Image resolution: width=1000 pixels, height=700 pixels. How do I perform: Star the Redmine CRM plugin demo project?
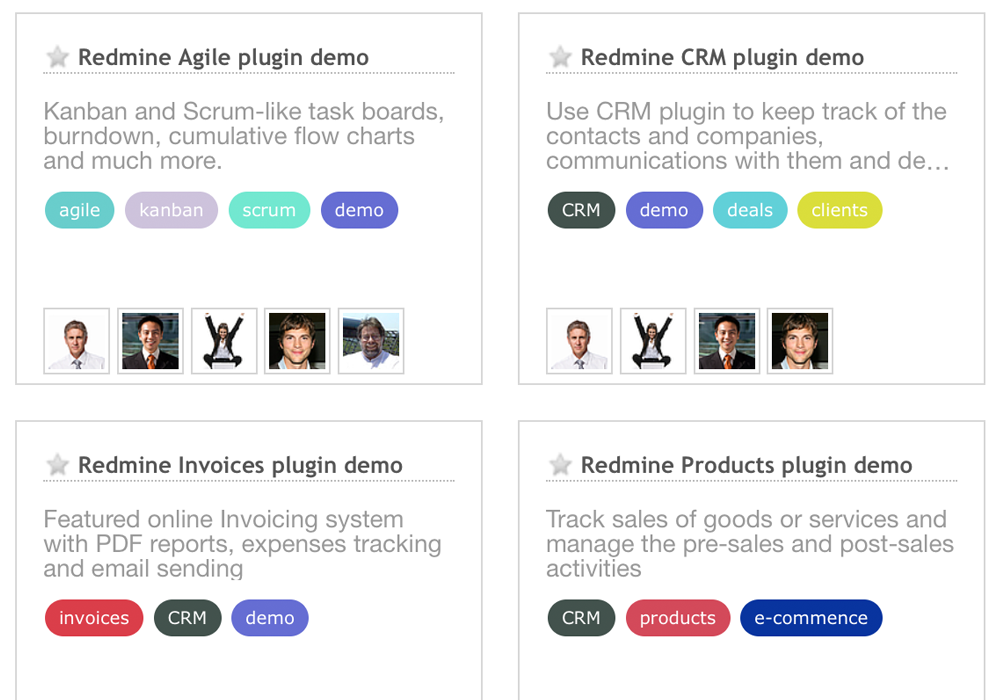pyautogui.click(x=561, y=58)
